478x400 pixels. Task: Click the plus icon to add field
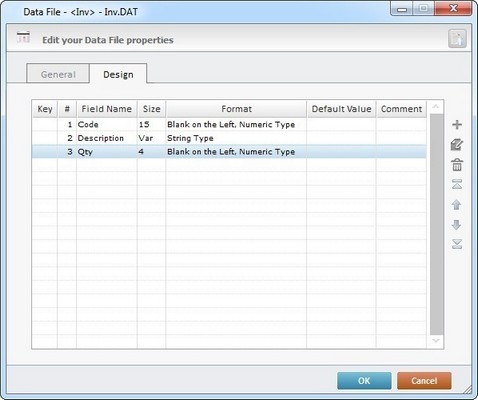coord(457,125)
